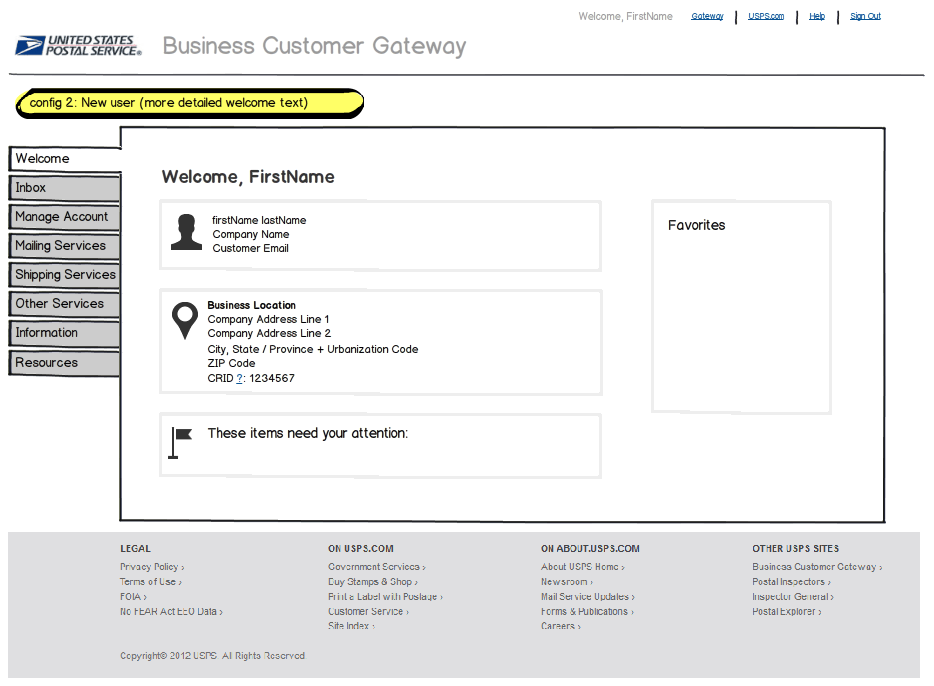Click the 'City, State / Province' line
The height and width of the screenshot is (686, 934).
coord(313,349)
